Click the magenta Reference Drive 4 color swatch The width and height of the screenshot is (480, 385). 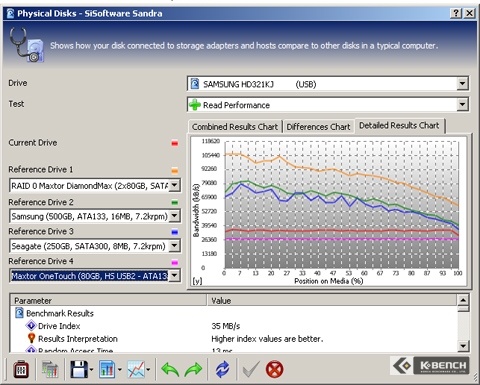(x=175, y=262)
